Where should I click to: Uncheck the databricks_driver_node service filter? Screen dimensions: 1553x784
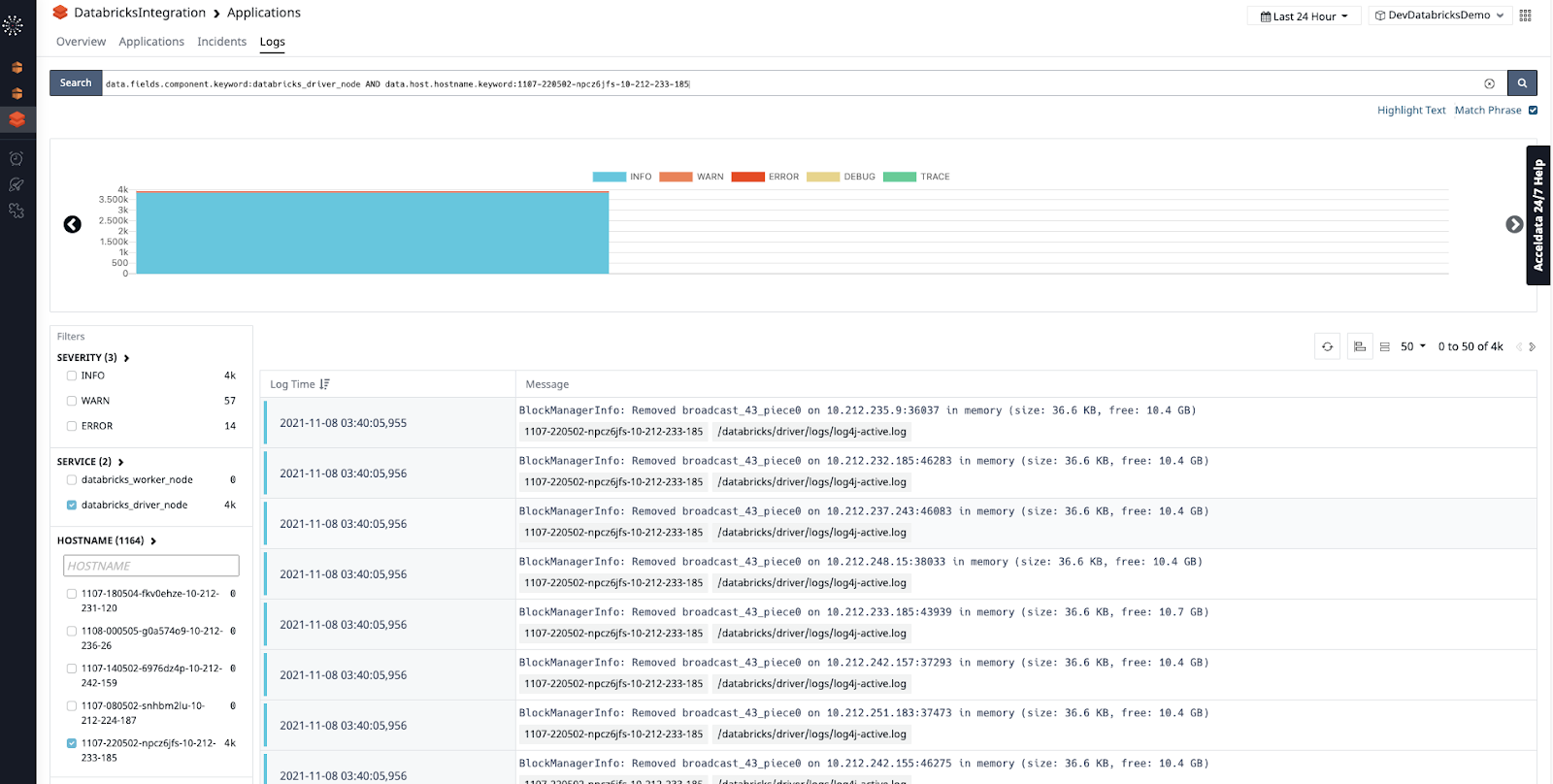[72, 505]
